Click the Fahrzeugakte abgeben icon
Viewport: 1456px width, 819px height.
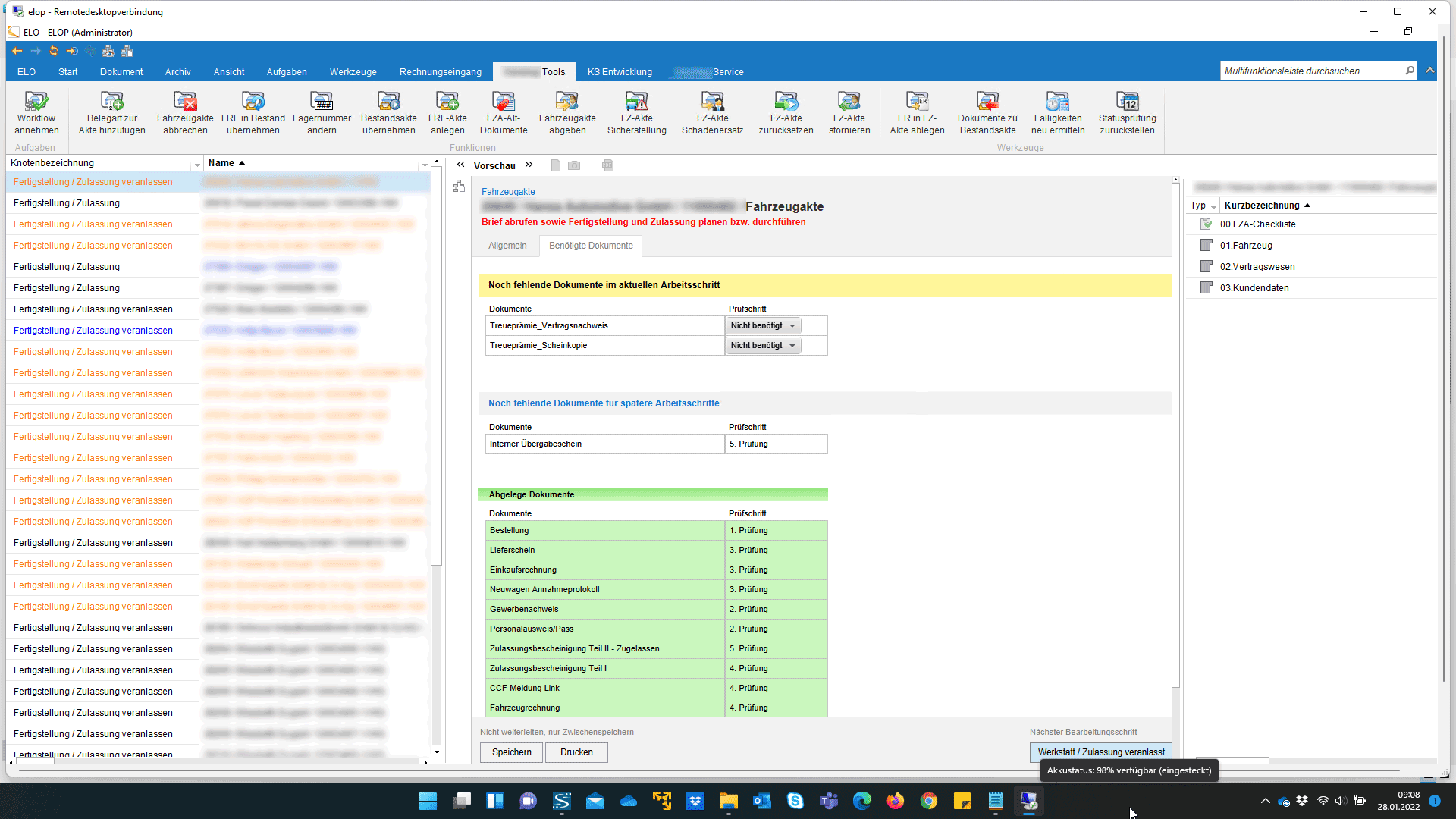(x=567, y=101)
